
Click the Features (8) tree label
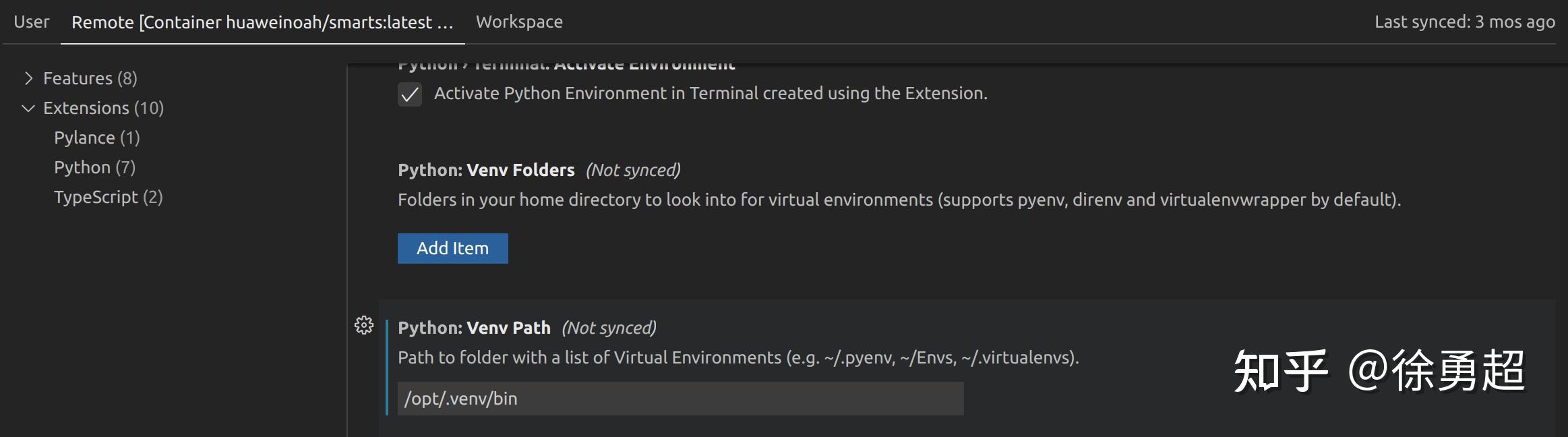(x=90, y=79)
